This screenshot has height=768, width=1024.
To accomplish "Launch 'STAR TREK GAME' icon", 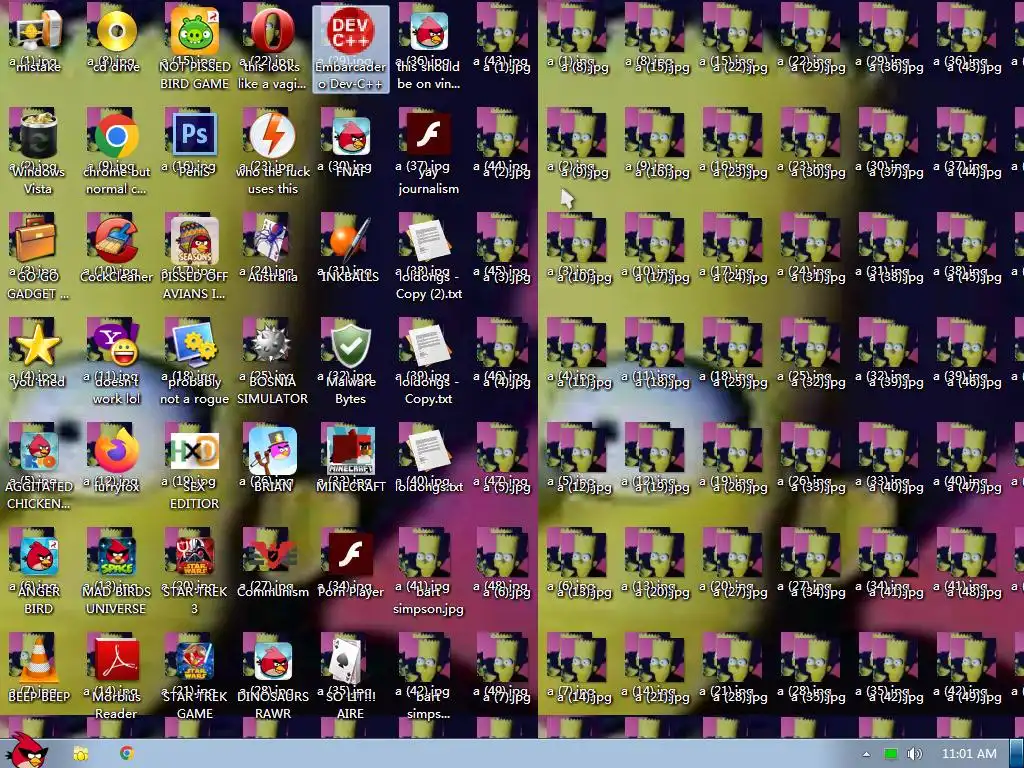I will click(194, 660).
